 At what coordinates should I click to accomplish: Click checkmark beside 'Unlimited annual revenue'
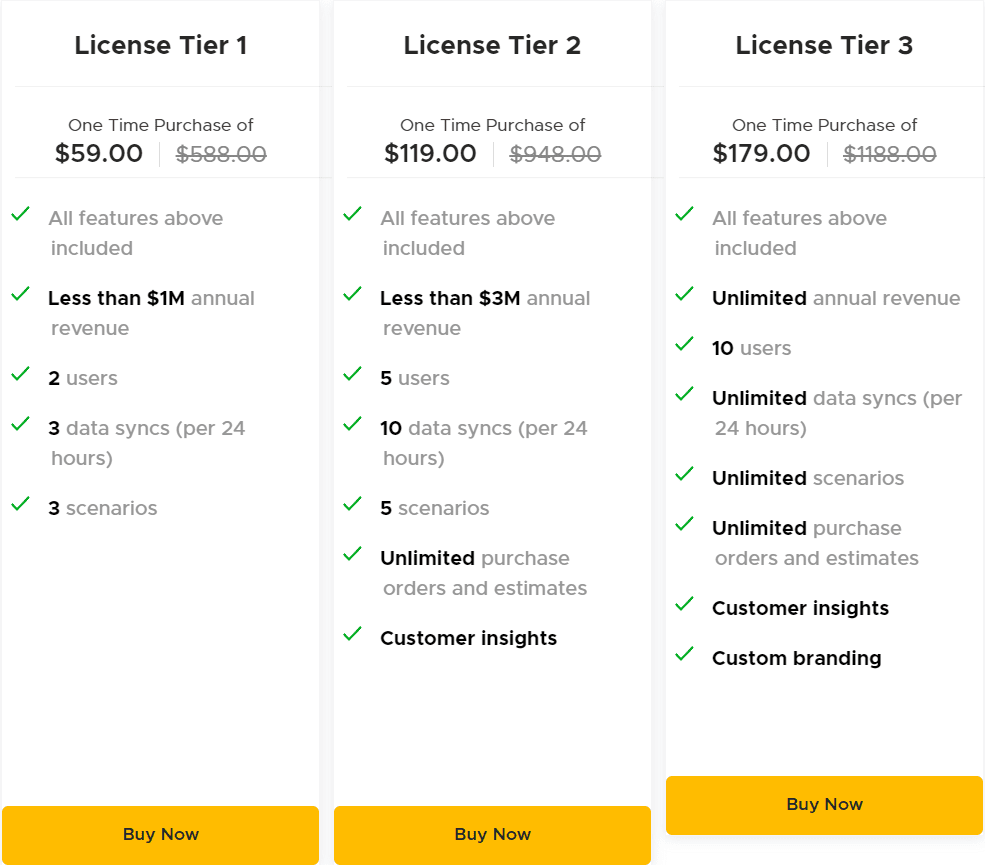tap(684, 294)
